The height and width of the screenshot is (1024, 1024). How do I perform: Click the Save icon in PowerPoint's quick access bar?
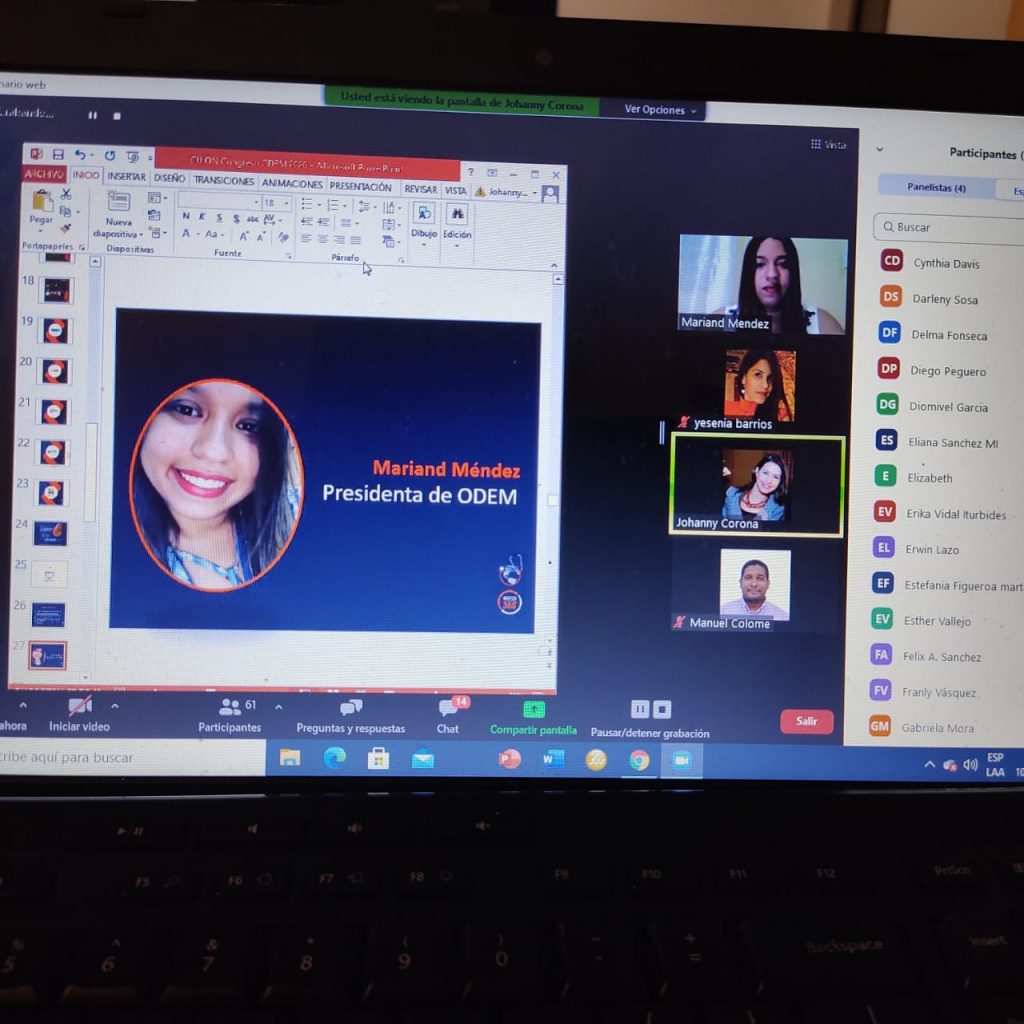click(x=58, y=154)
